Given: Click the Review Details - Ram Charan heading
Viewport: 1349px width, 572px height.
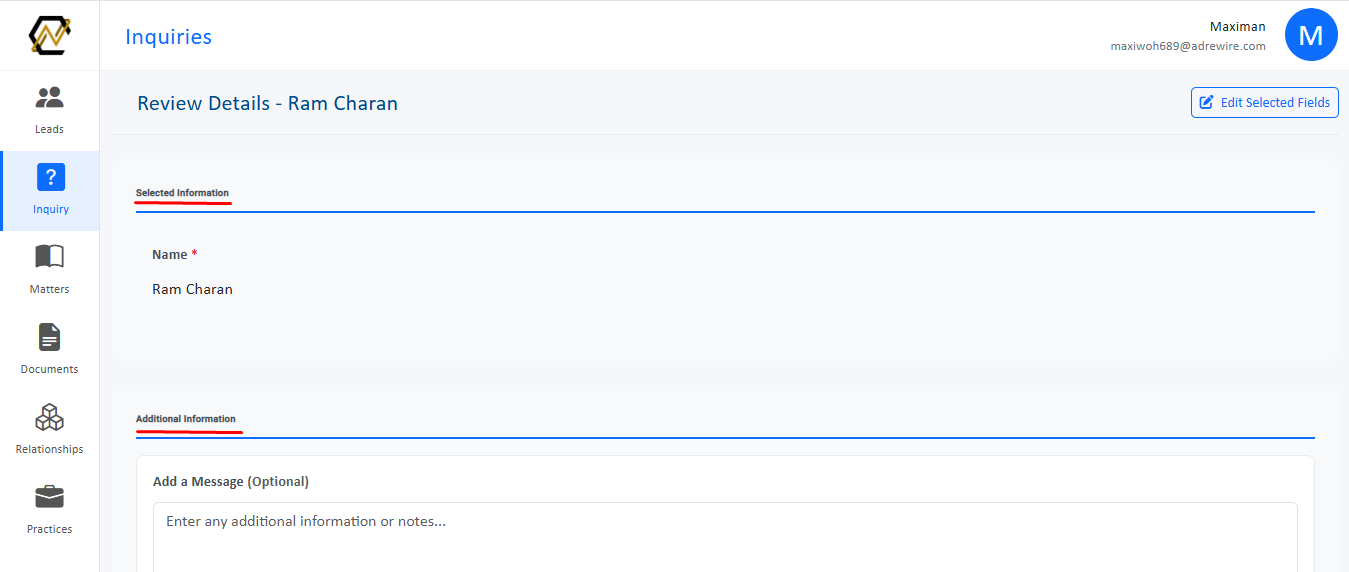Looking at the screenshot, I should pos(267,103).
